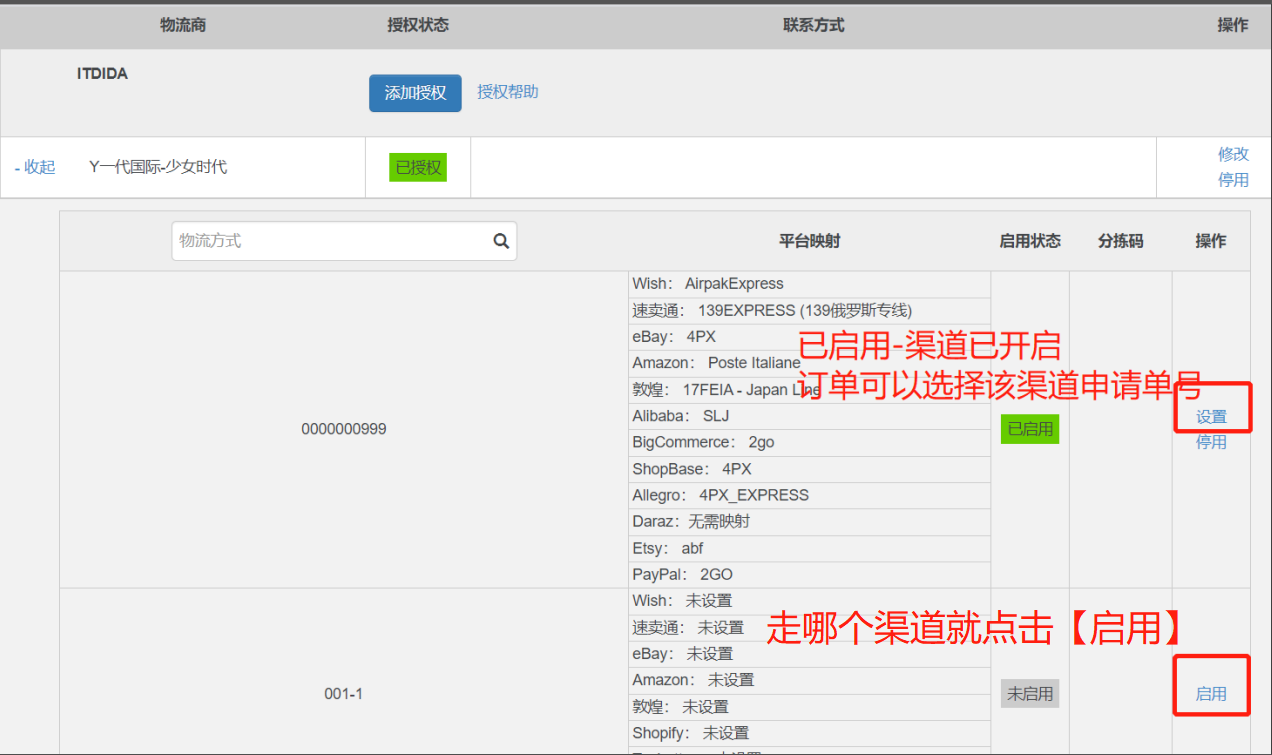Click eBay: 未设置 in the 001-1 channel
This screenshot has width=1272, height=755.
pos(809,654)
